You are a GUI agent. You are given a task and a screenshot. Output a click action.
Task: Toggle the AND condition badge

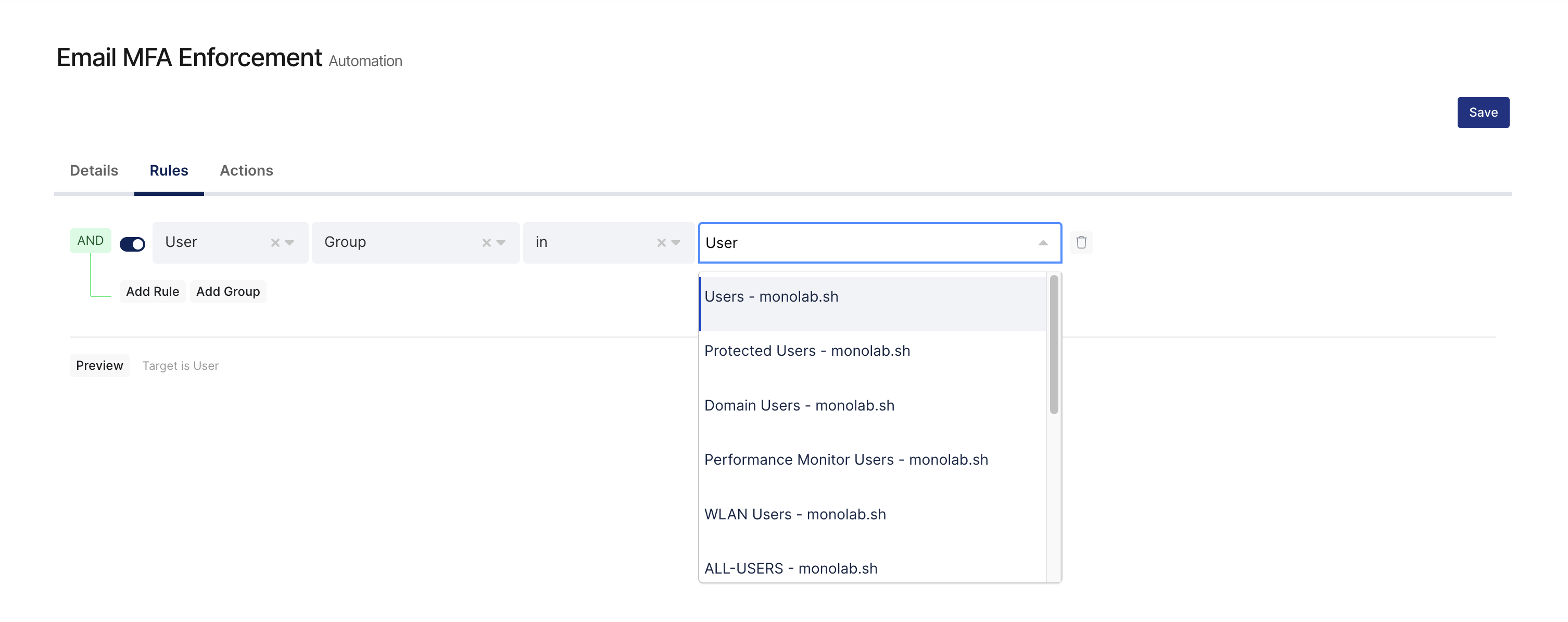coord(90,241)
